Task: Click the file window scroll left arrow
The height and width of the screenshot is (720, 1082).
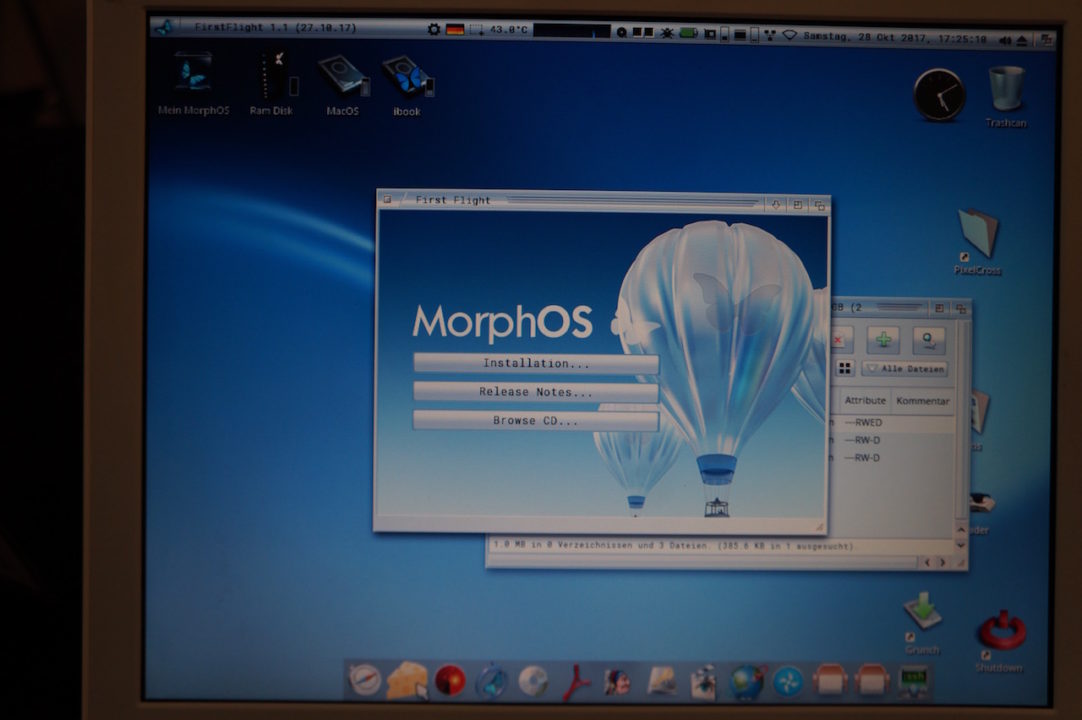Action: (927, 563)
